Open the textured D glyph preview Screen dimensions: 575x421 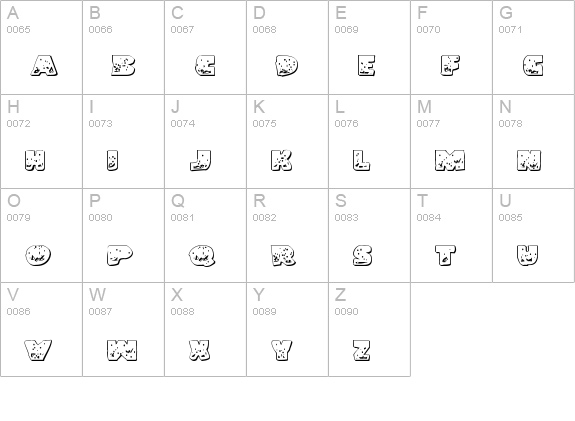286,66
